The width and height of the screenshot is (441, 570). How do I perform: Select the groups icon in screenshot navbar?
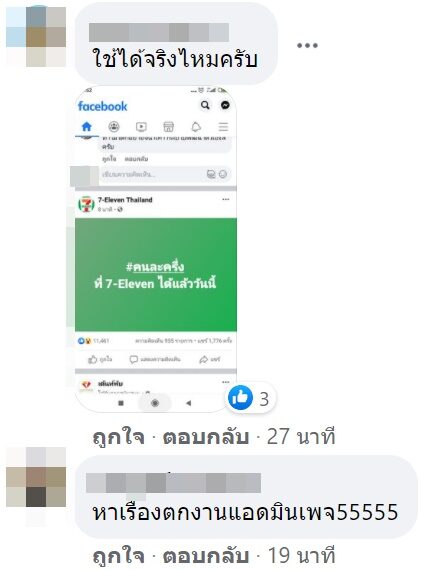[114, 127]
